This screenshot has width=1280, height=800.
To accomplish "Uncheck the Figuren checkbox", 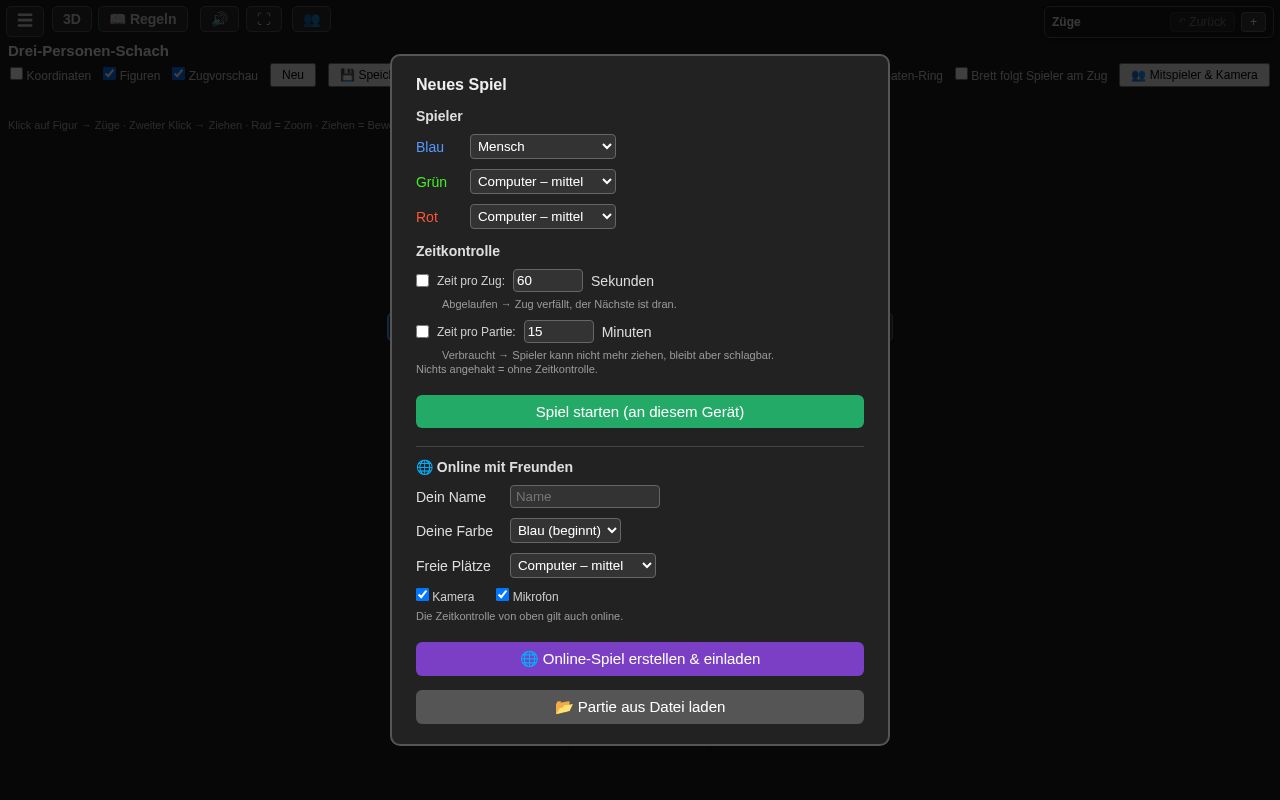I will click(x=109, y=73).
